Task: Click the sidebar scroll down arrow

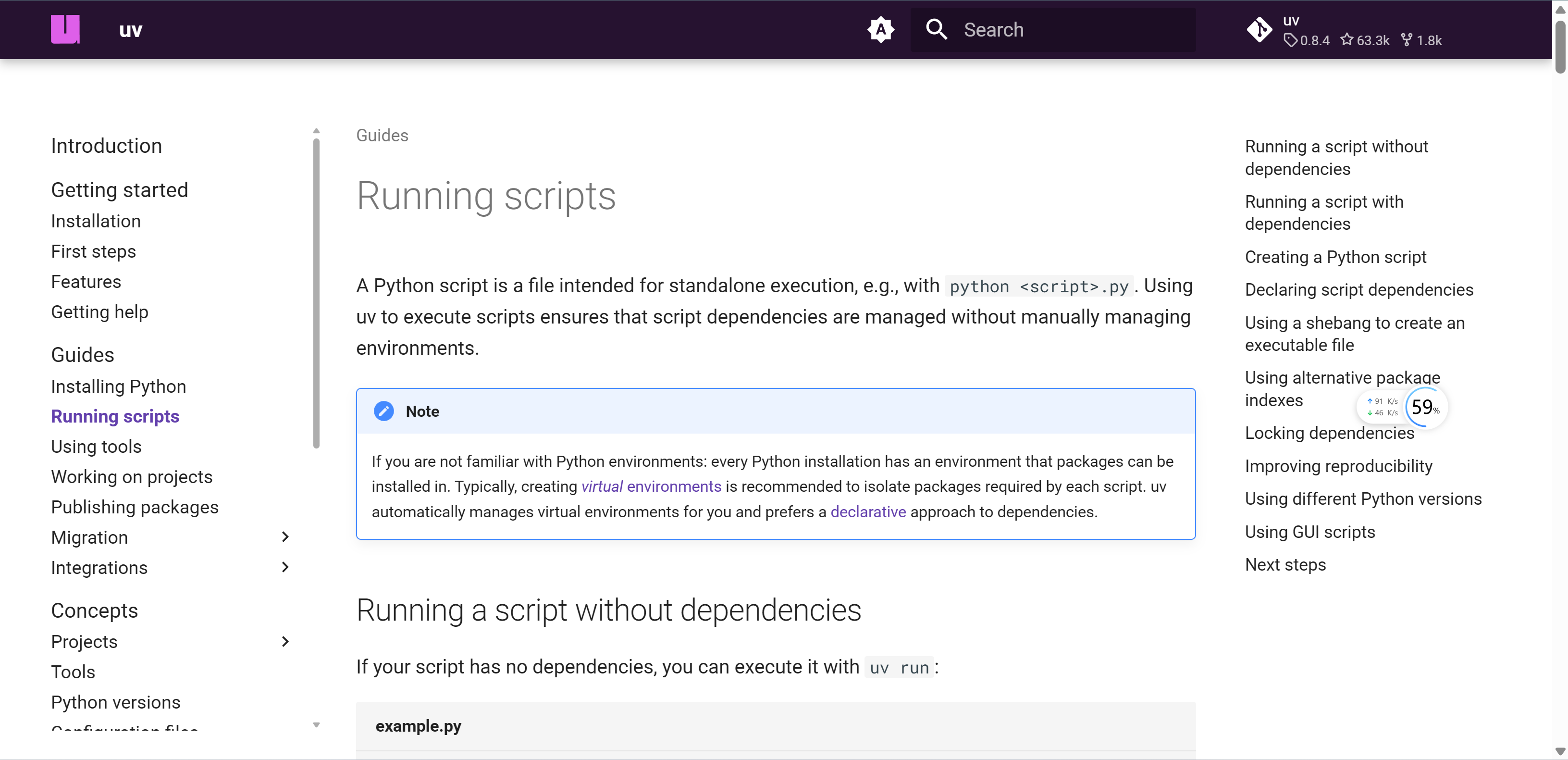Action: point(316,725)
